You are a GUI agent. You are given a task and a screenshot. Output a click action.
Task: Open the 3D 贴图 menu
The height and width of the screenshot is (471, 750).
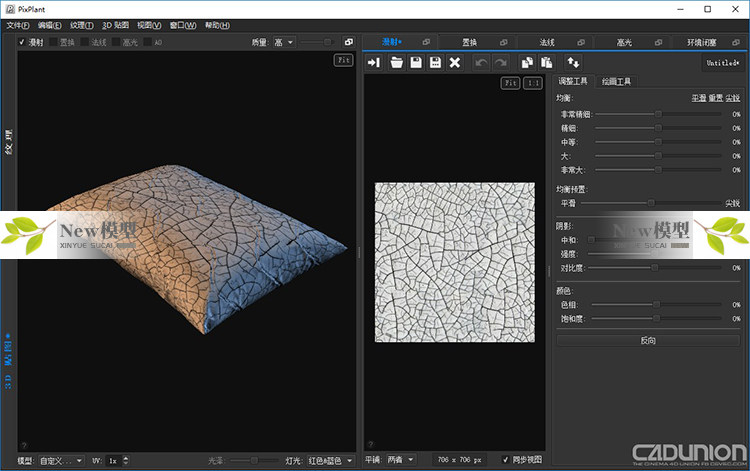click(115, 25)
